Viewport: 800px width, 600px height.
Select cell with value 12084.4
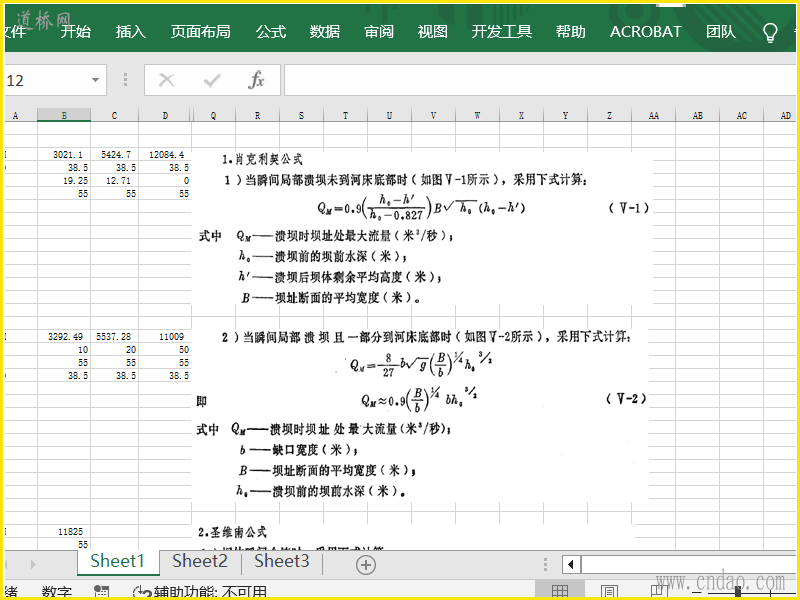[165, 154]
